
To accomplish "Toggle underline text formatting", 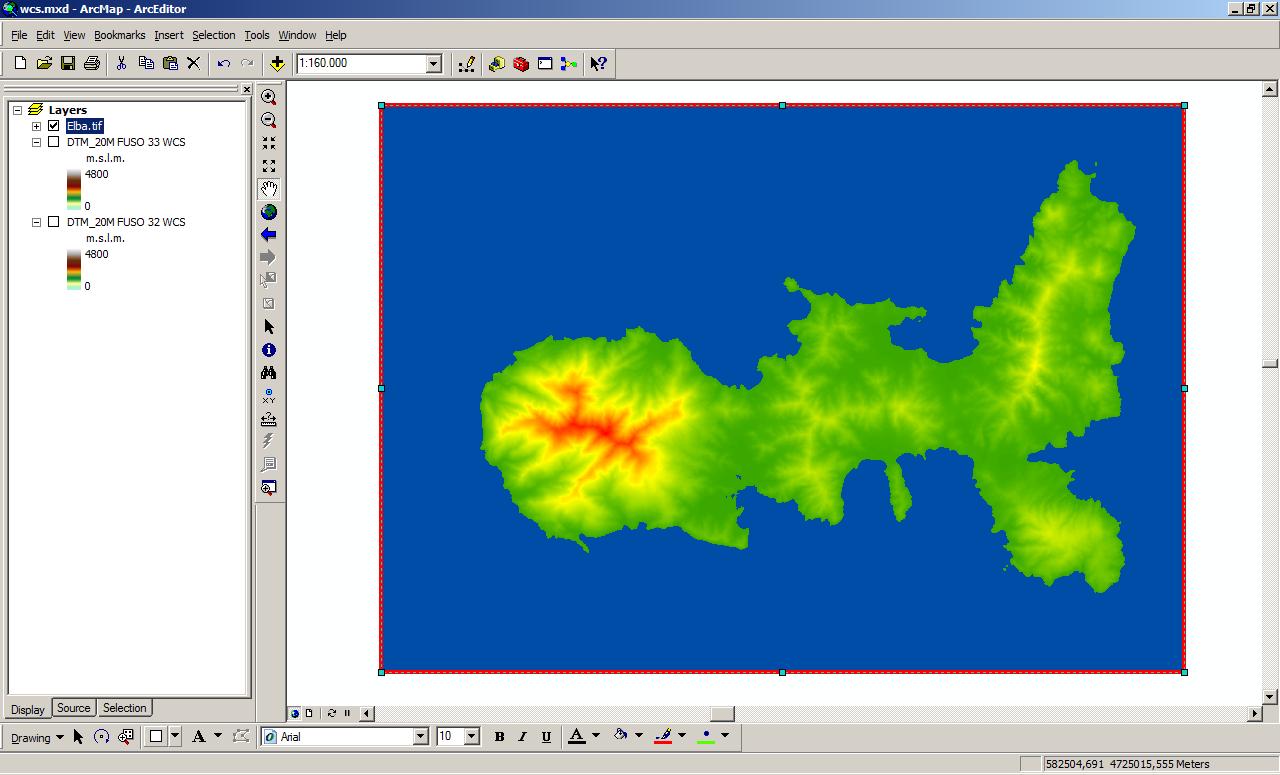I will click(x=546, y=737).
